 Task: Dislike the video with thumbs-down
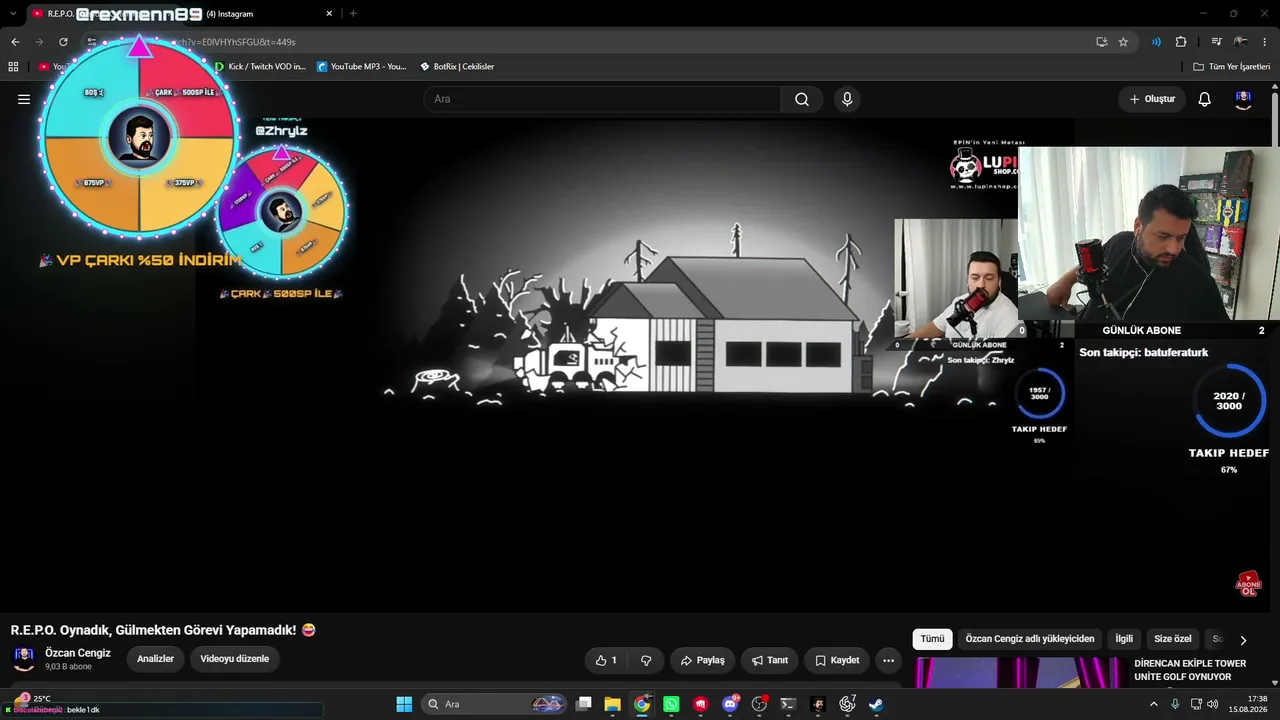click(646, 660)
